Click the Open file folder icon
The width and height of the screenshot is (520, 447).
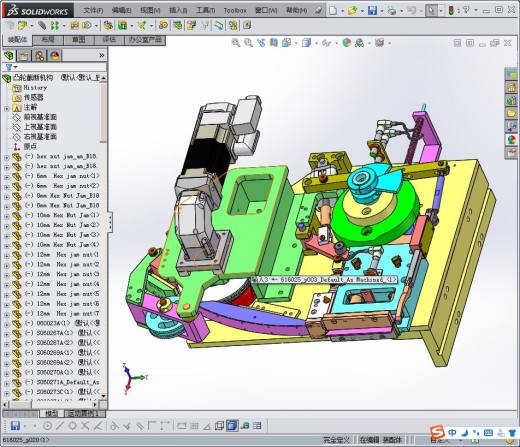[x=352, y=11]
